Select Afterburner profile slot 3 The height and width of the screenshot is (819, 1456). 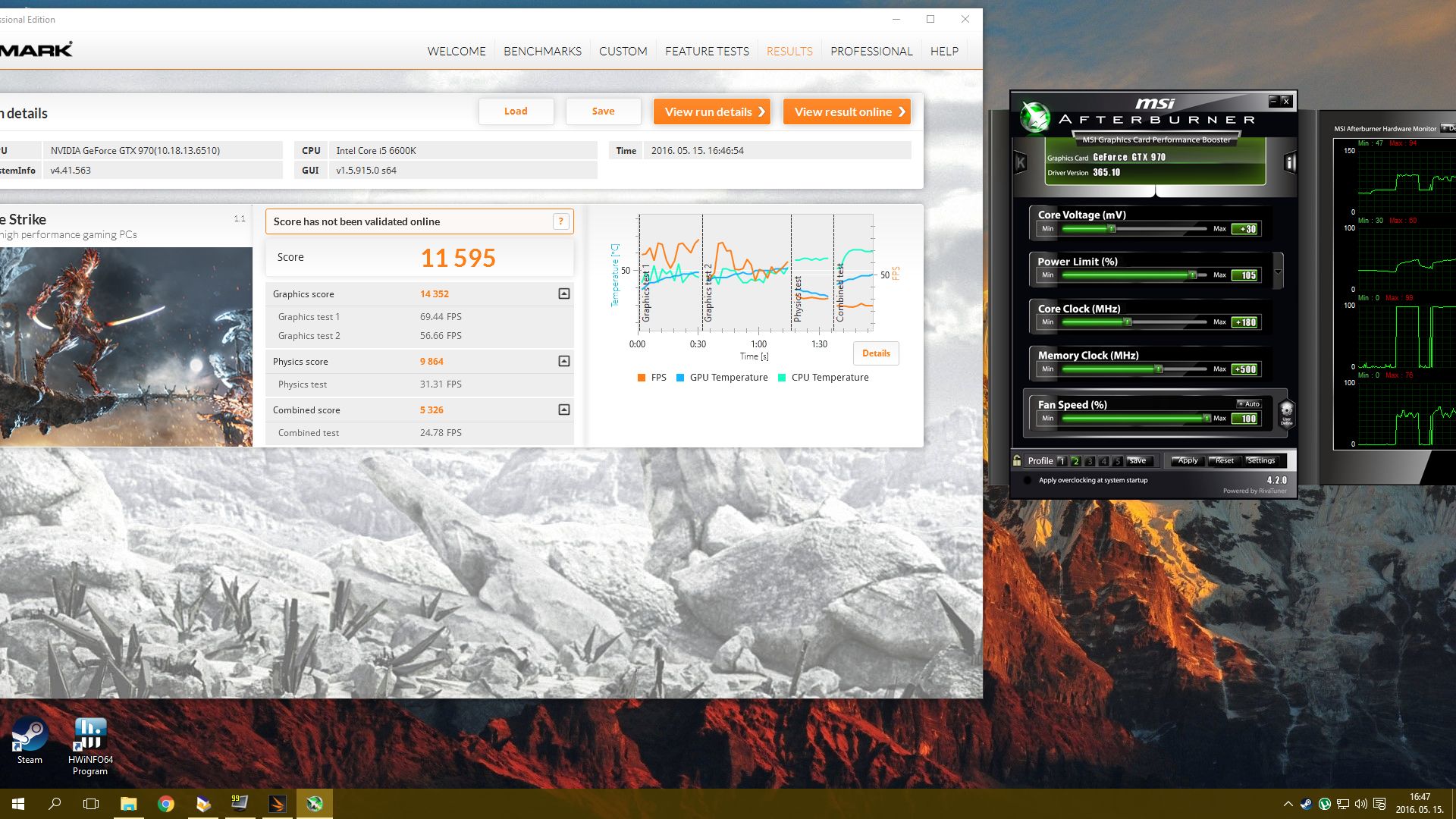click(x=1090, y=461)
